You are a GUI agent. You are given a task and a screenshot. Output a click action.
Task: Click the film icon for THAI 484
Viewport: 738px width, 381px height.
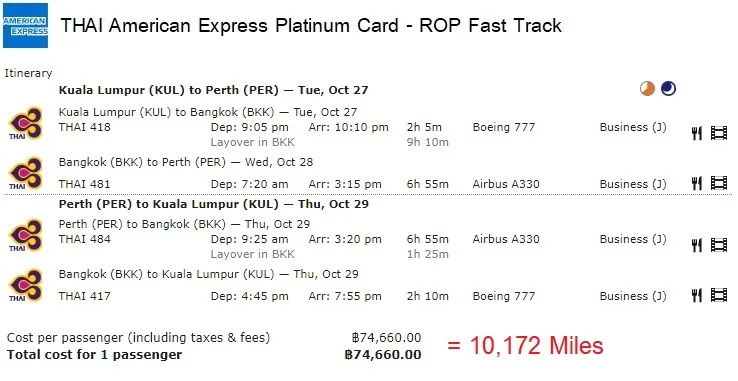(719, 245)
